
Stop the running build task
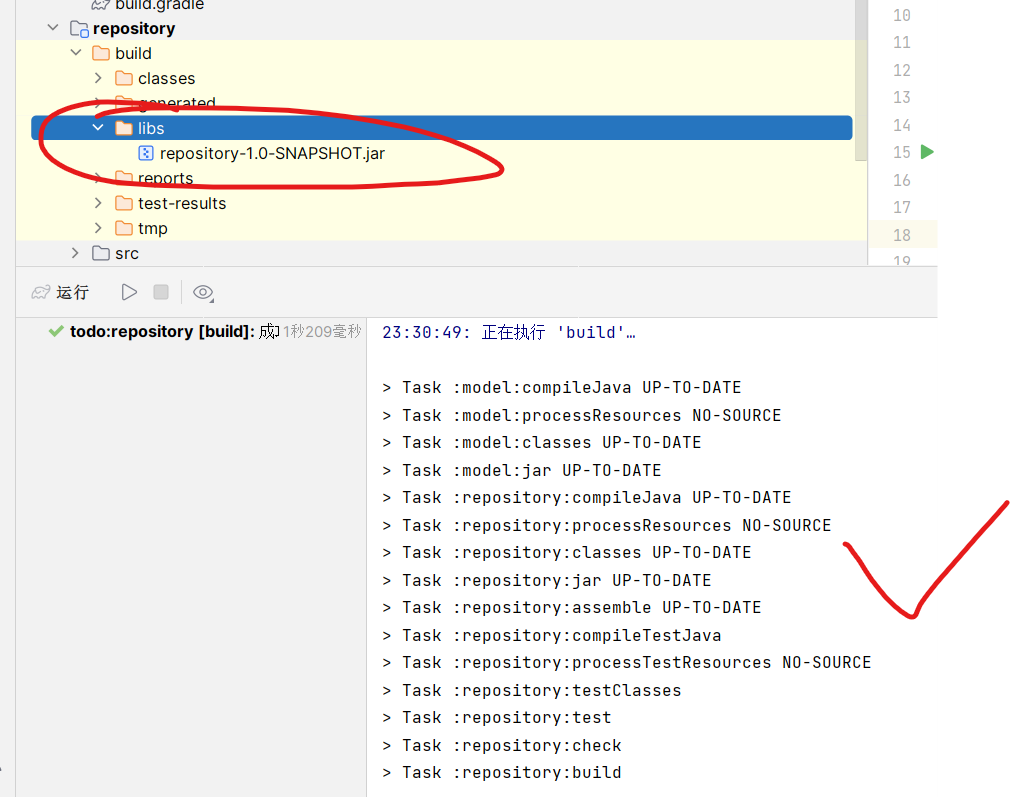click(x=161, y=293)
